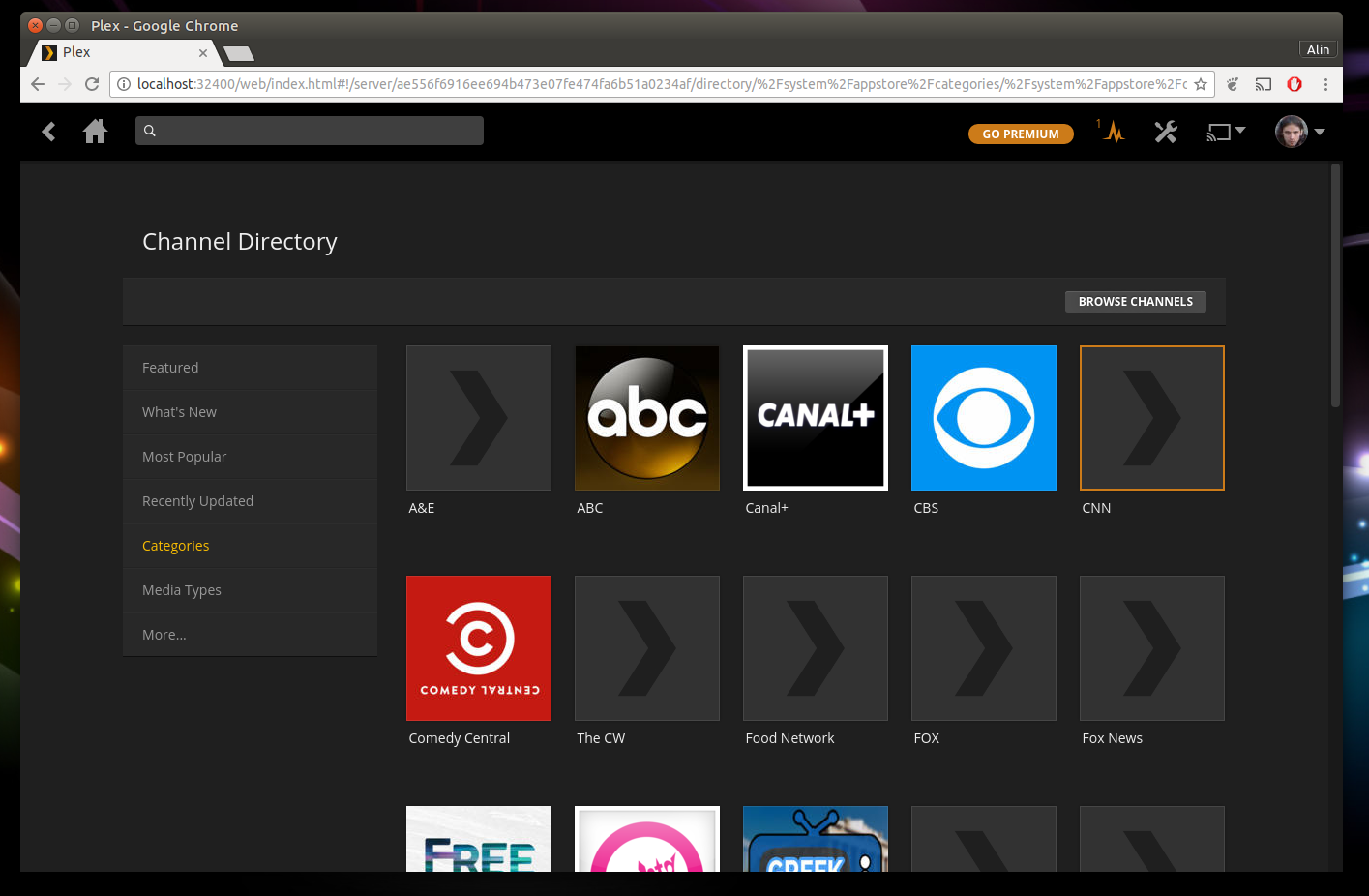Screen dimensions: 1369x896
Task: Click The CW channel title
Action: 601,738
